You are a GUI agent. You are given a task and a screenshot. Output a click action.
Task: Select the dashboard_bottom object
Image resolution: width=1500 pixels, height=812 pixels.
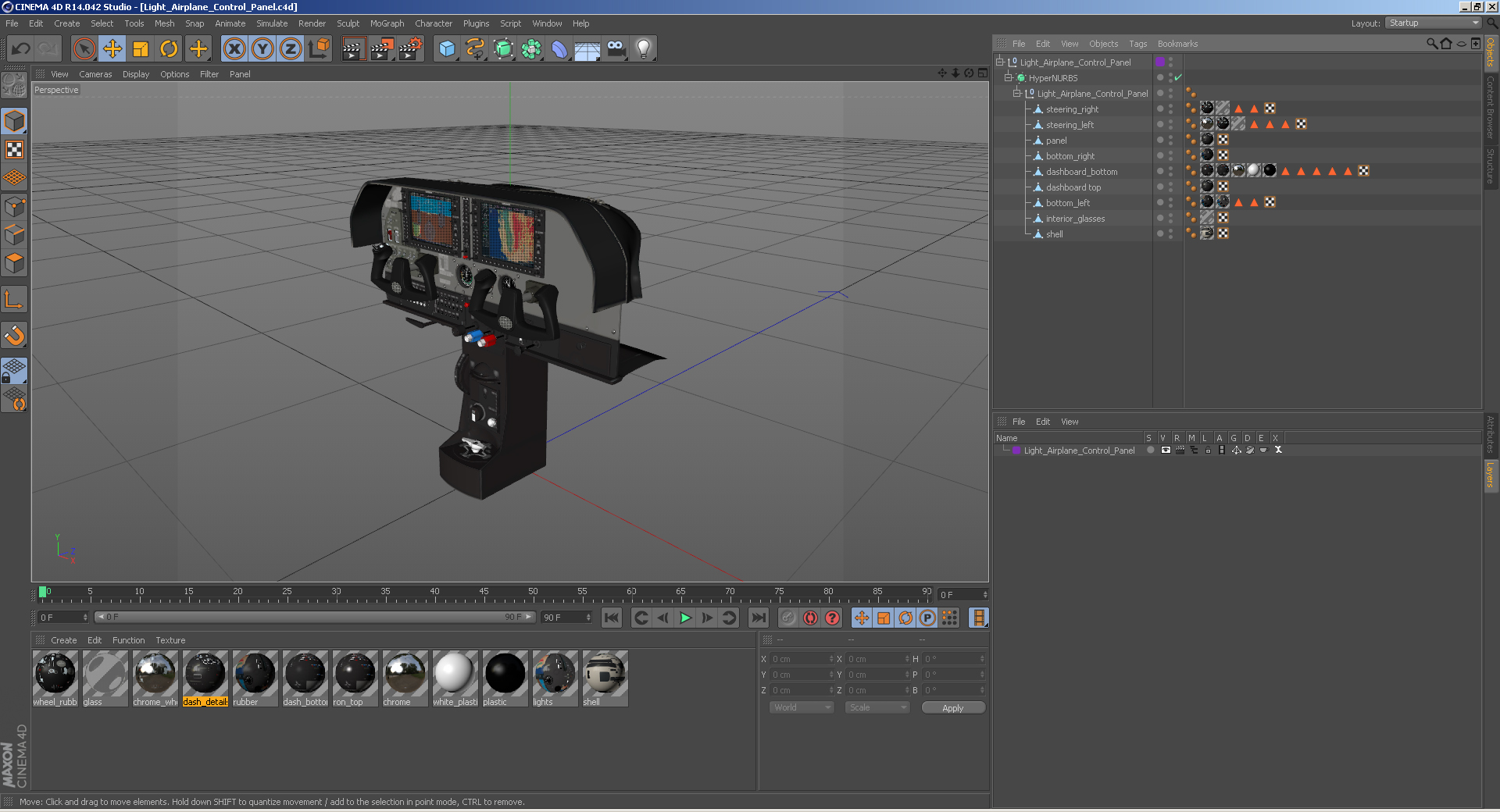click(x=1081, y=172)
